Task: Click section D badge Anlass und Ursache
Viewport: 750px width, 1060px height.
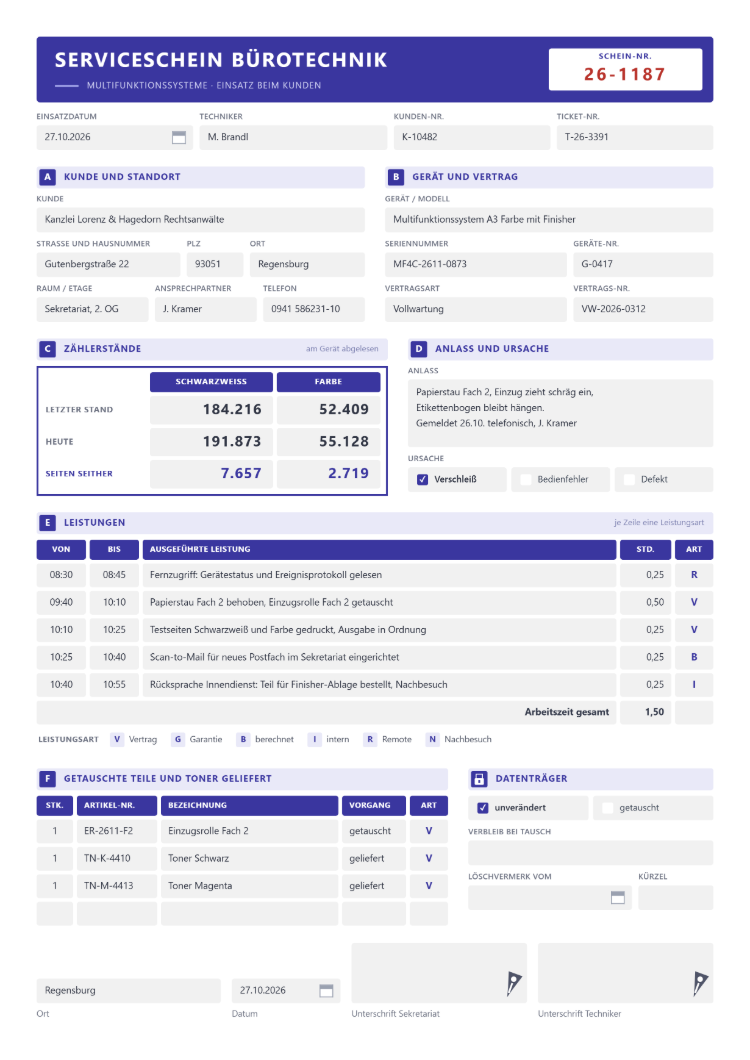Action: pyautogui.click(x=419, y=349)
